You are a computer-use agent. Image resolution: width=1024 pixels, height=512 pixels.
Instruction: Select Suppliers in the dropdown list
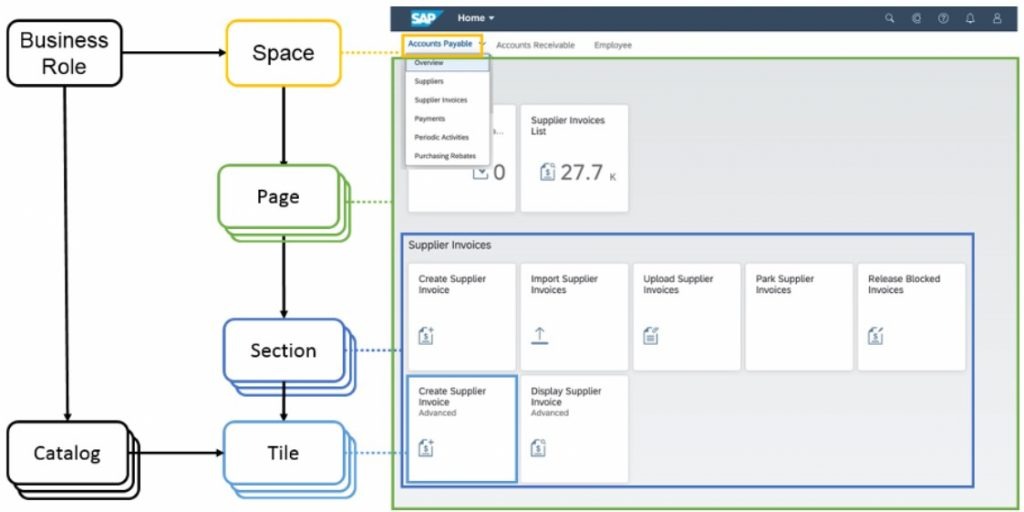(x=429, y=82)
